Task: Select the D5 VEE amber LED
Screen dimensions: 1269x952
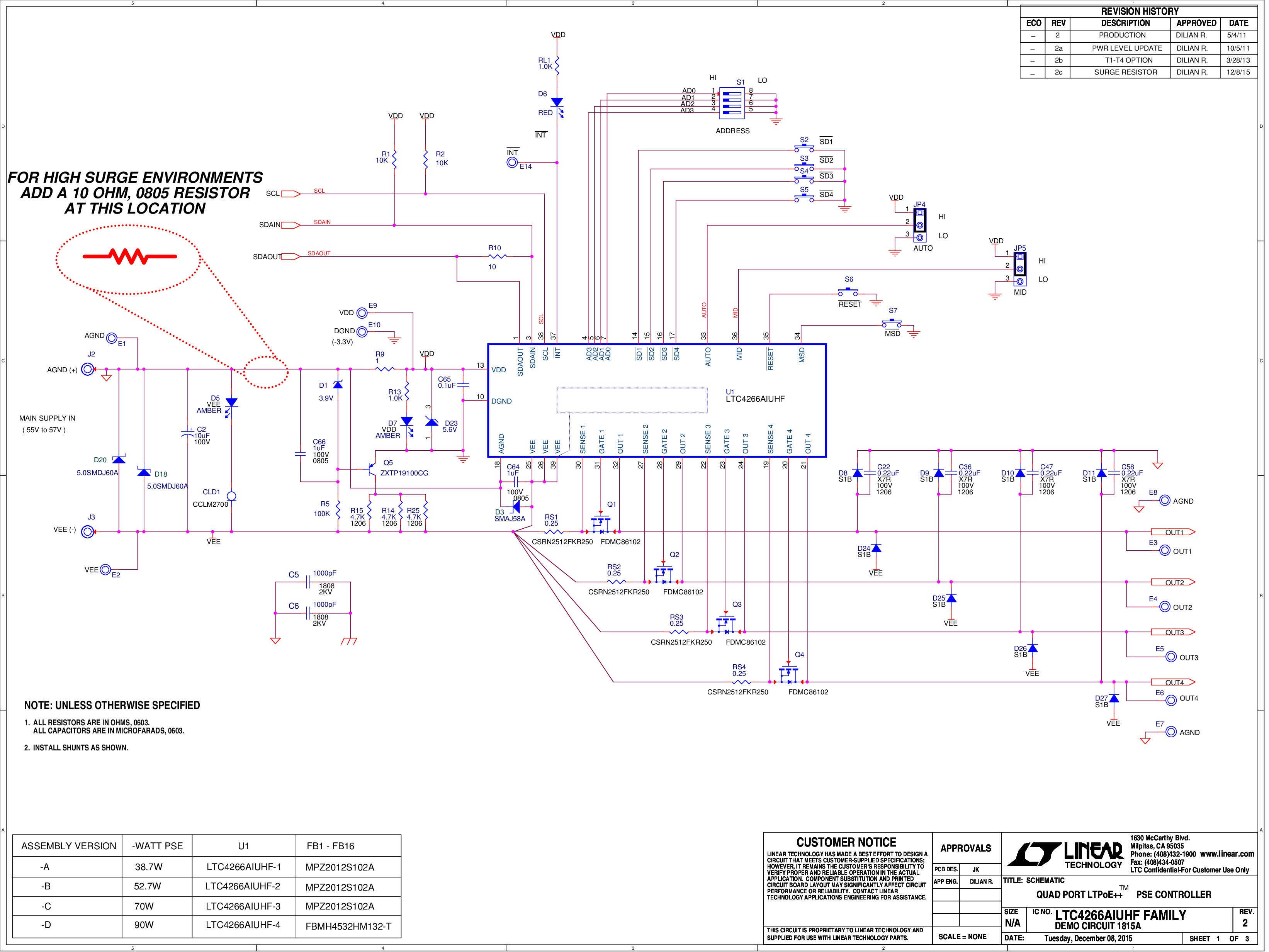Action: [x=231, y=407]
